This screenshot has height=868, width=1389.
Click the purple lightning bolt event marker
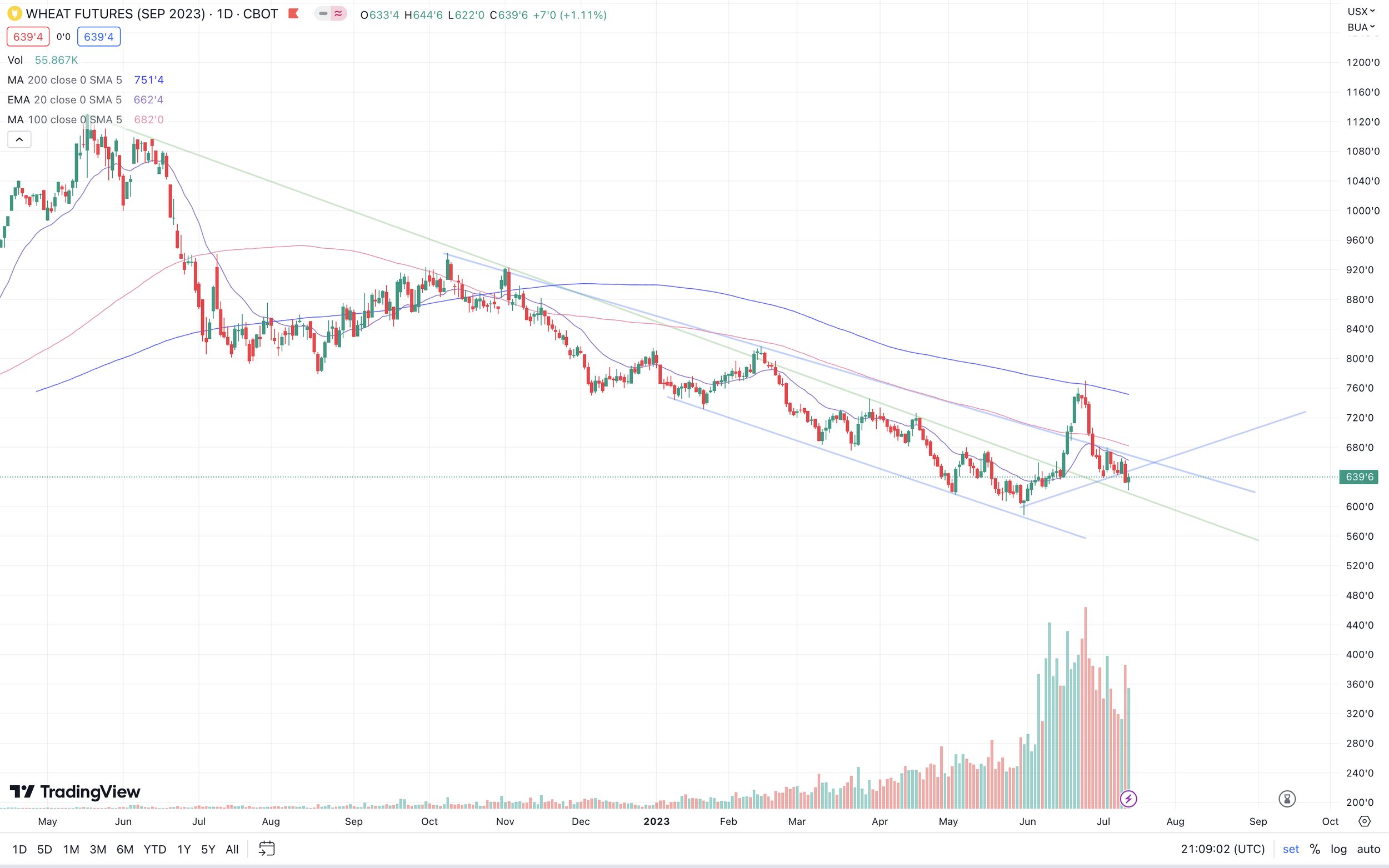tap(1128, 799)
